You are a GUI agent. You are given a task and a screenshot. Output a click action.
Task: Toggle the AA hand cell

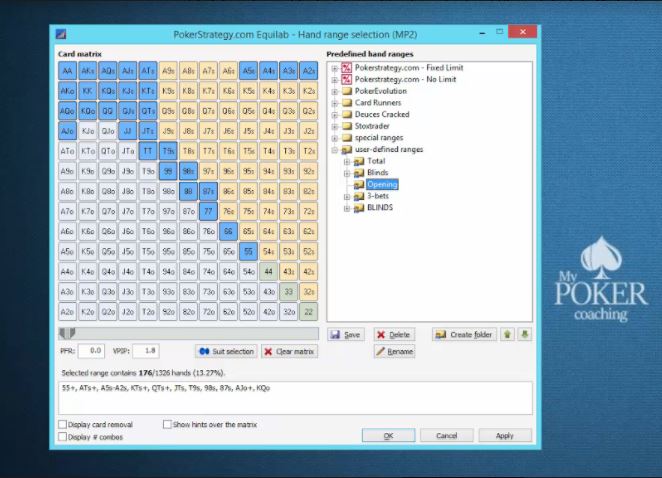coord(68,71)
